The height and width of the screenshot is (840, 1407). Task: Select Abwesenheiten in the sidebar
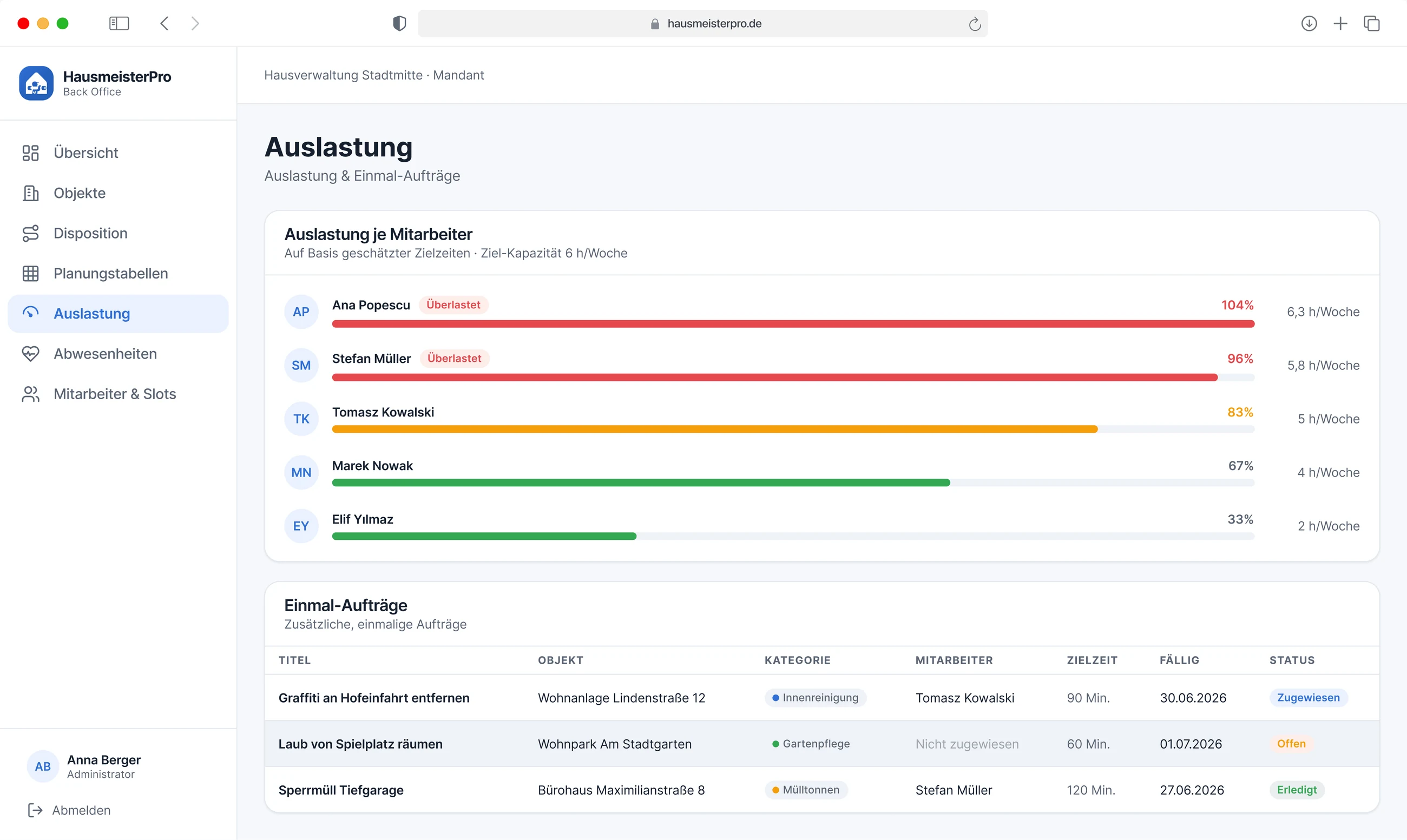(x=118, y=354)
